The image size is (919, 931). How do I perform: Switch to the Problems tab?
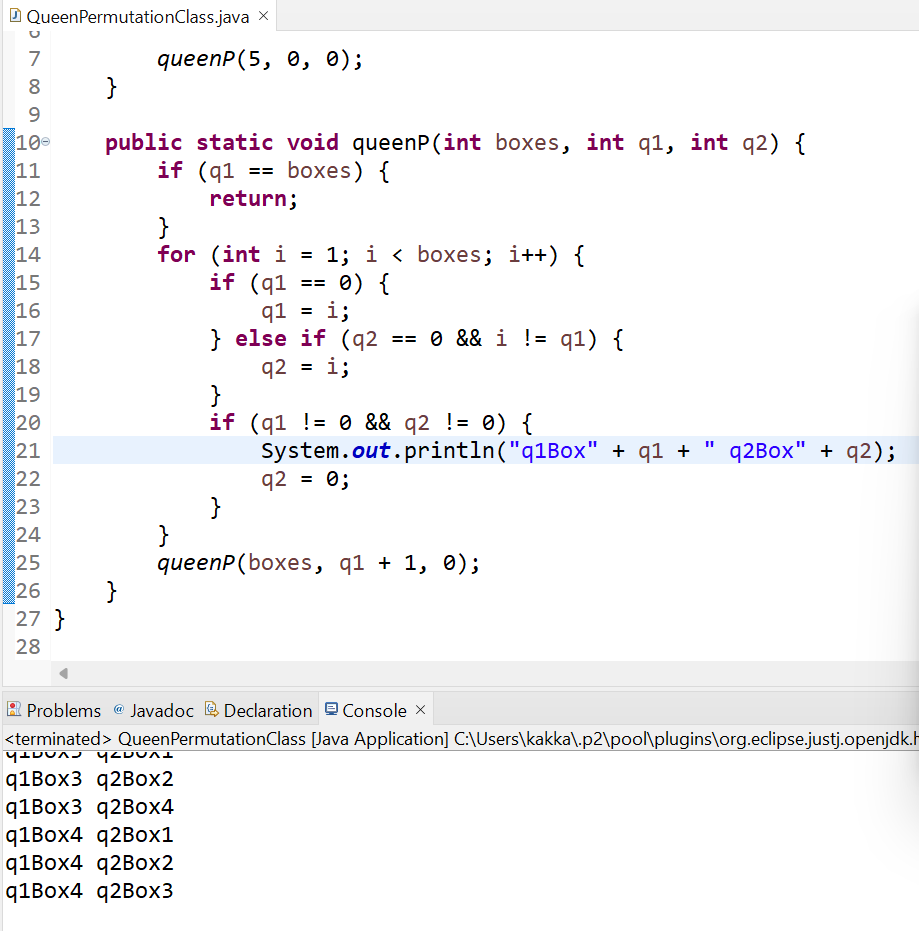point(63,711)
